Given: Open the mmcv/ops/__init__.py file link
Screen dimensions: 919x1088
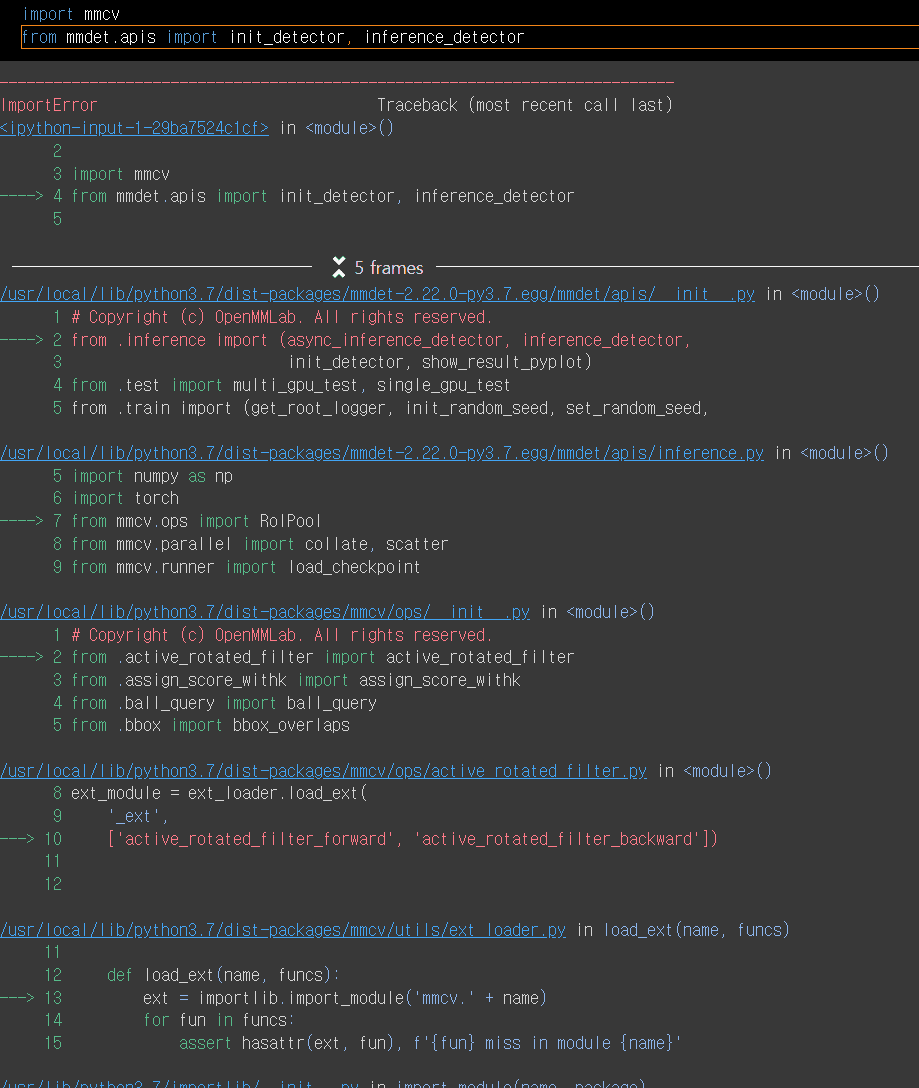Looking at the screenshot, I should tap(265, 612).
